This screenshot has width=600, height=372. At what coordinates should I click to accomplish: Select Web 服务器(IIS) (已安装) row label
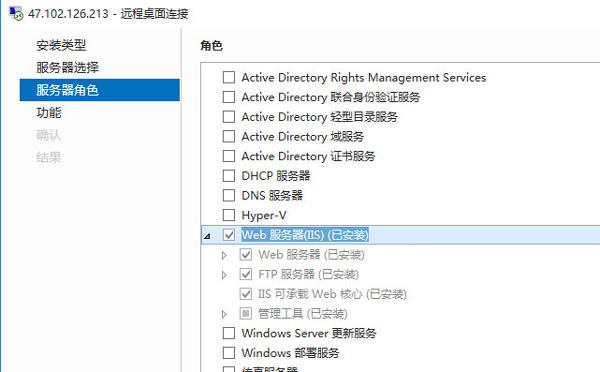click(x=305, y=235)
